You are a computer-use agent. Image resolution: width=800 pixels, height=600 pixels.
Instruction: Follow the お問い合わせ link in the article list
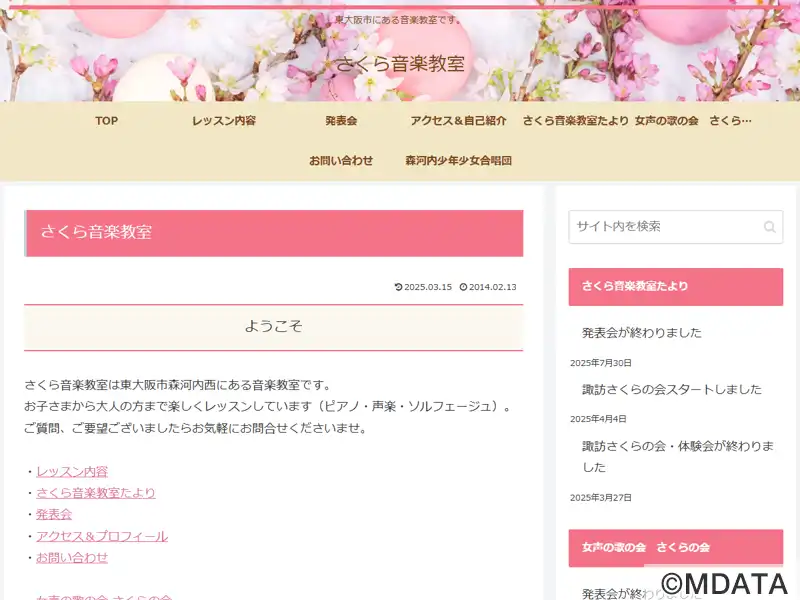point(72,558)
